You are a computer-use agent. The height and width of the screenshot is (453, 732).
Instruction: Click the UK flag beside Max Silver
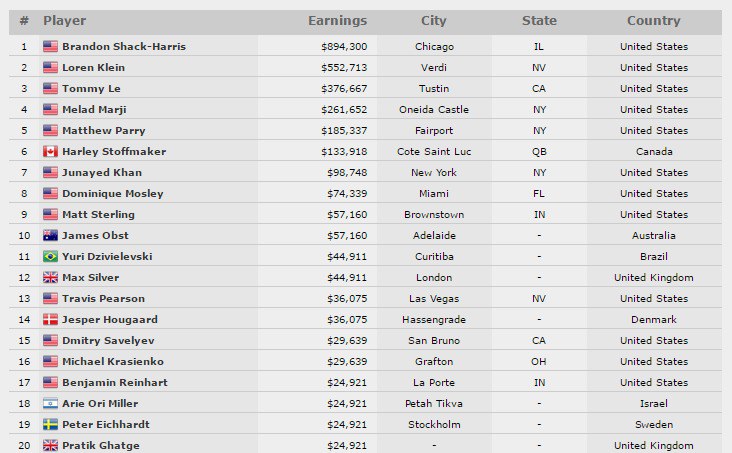[x=50, y=278]
